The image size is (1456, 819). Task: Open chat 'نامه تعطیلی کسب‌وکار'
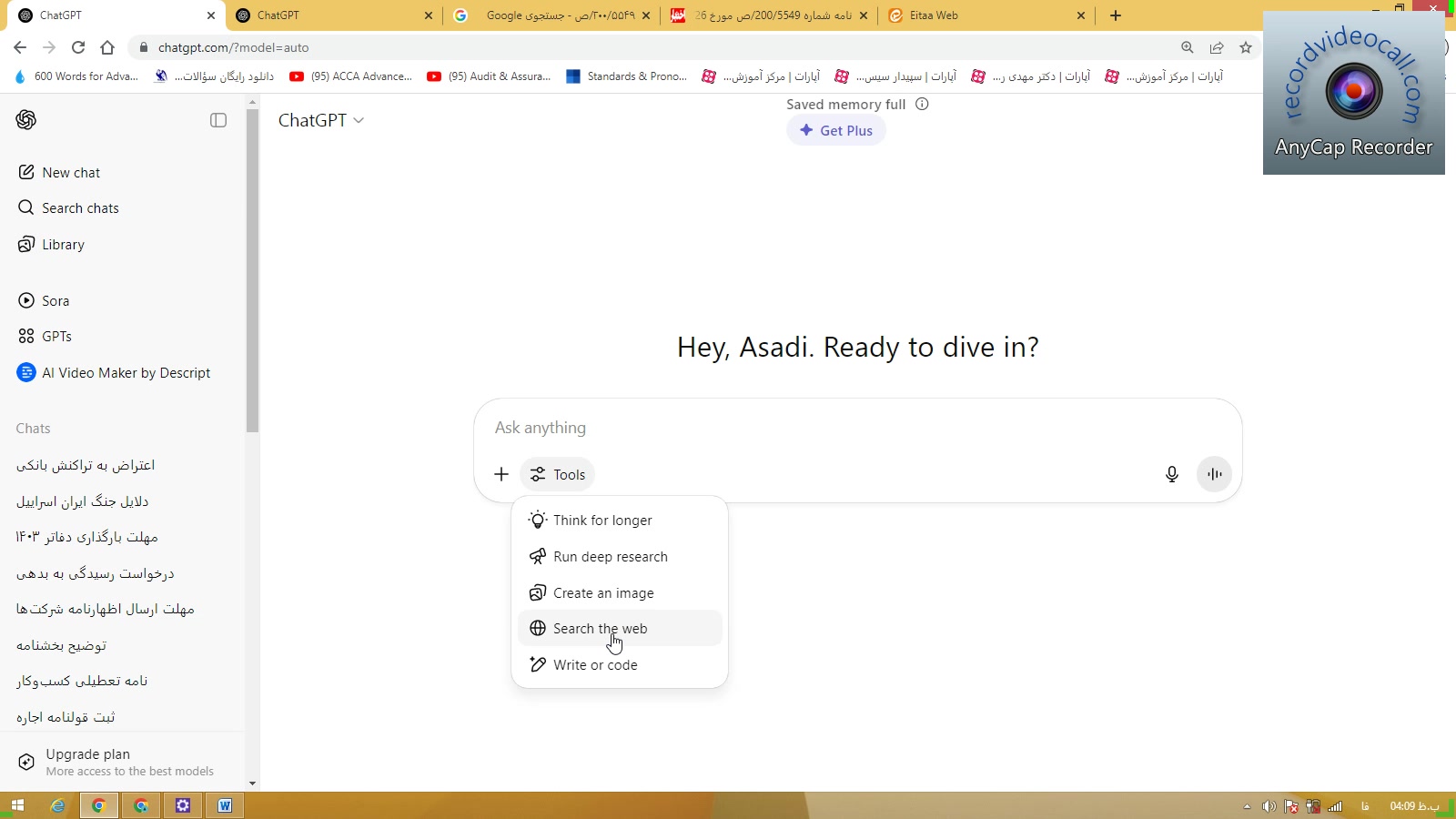82,681
